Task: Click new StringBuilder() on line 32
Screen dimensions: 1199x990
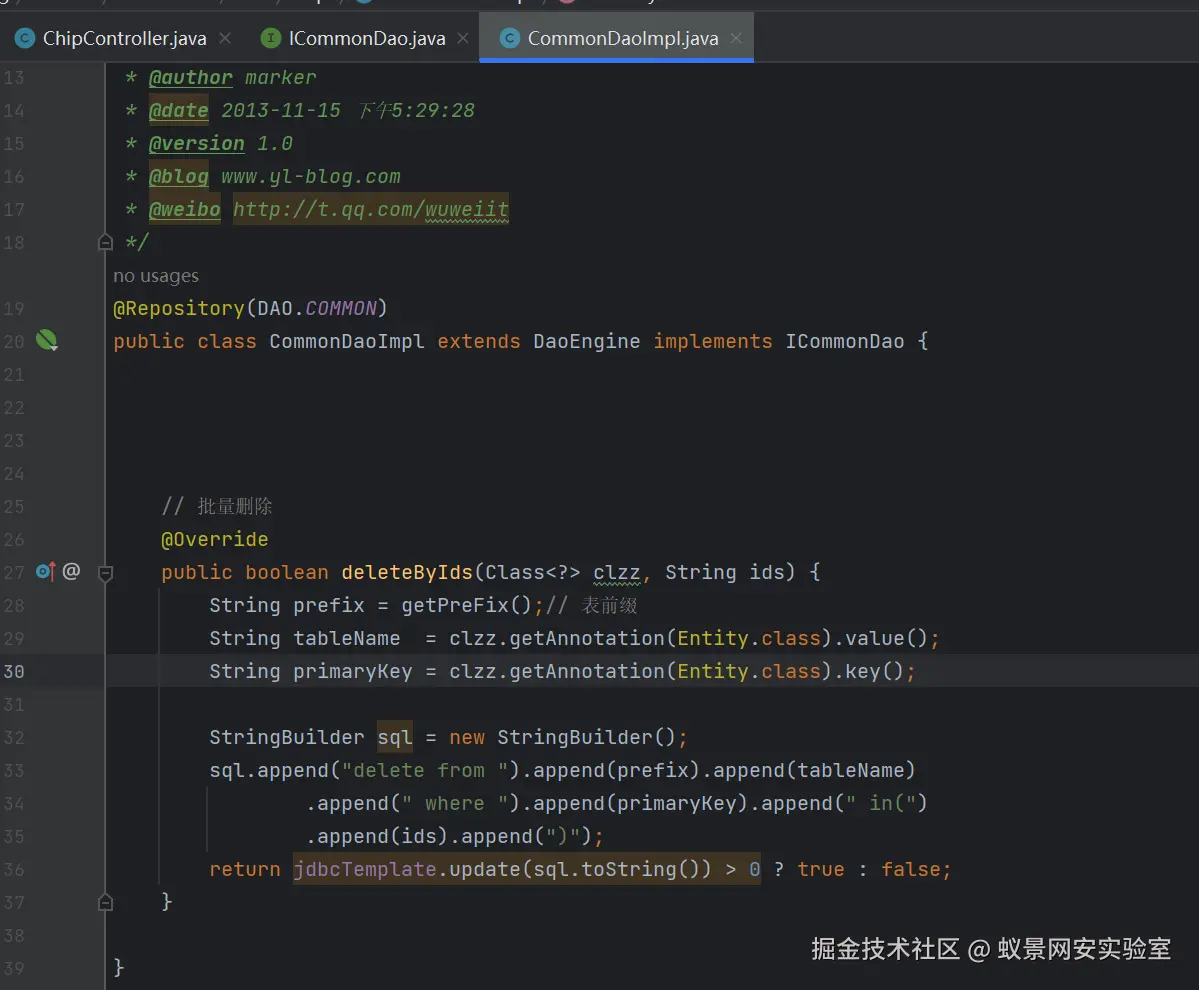Action: click(563, 738)
